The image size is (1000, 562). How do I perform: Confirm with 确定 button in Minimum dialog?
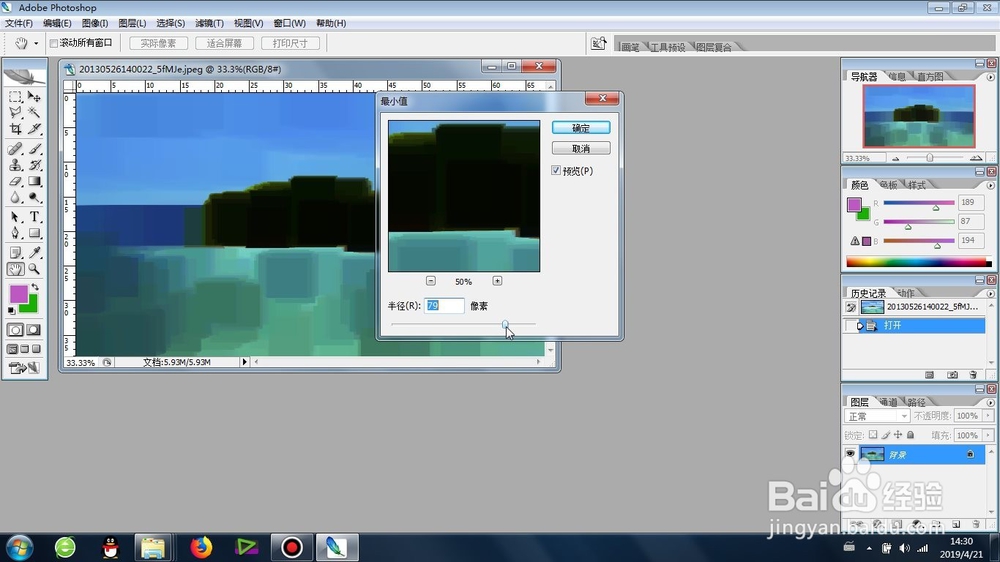(x=581, y=128)
